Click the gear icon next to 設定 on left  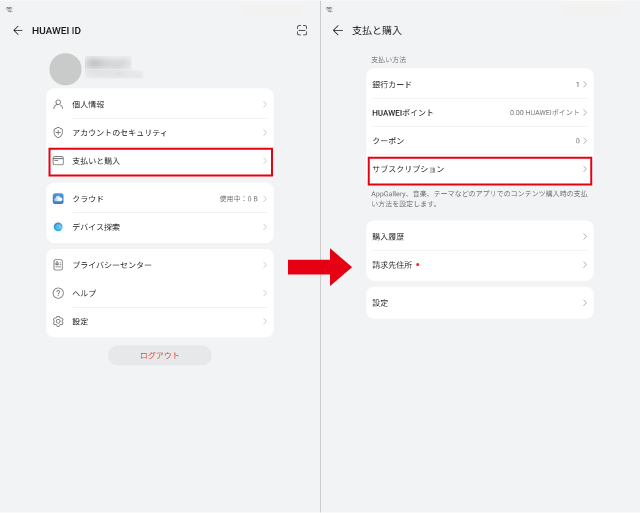click(x=58, y=321)
